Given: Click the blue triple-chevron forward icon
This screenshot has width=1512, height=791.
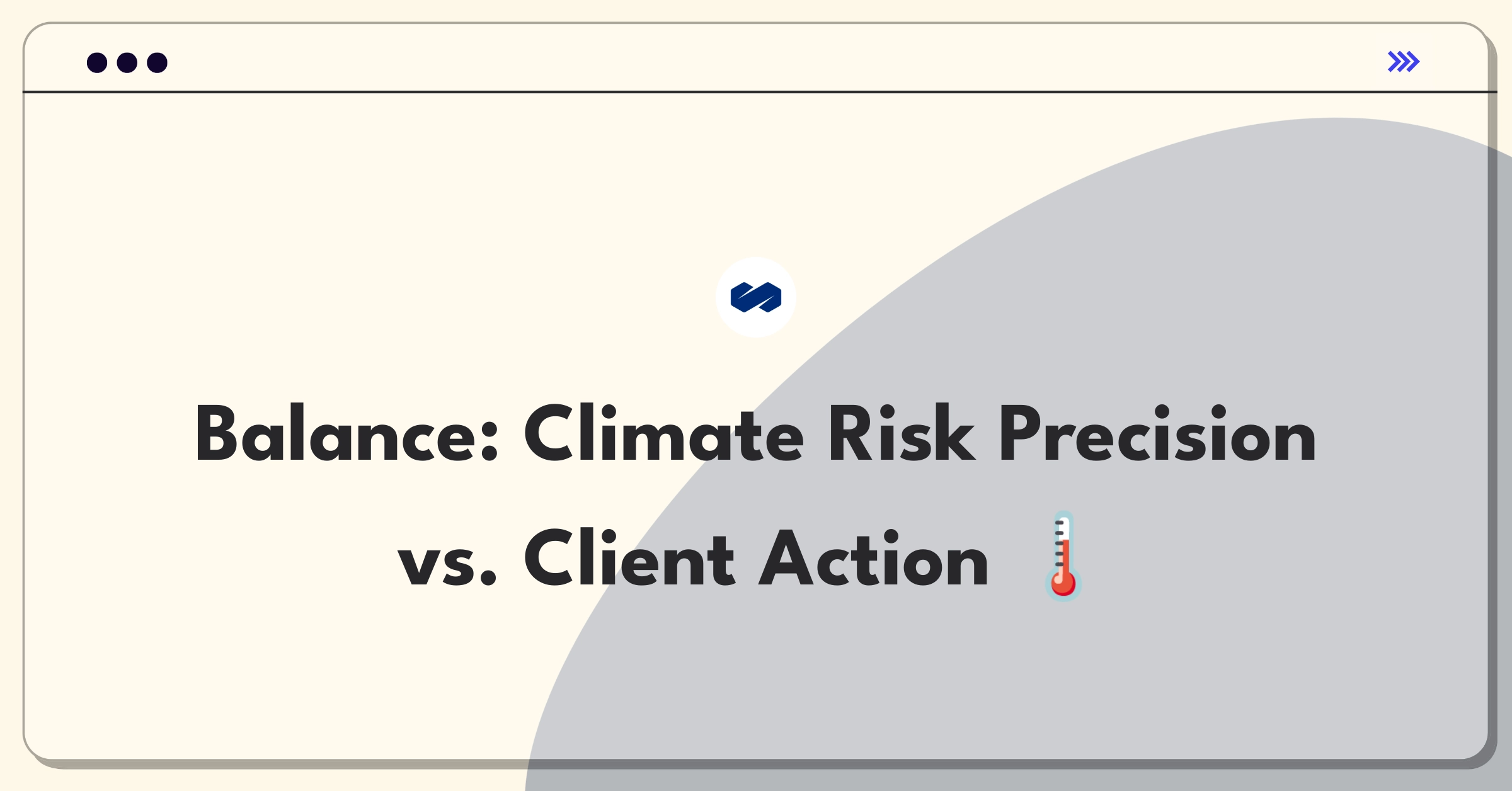Looking at the screenshot, I should click(1404, 62).
